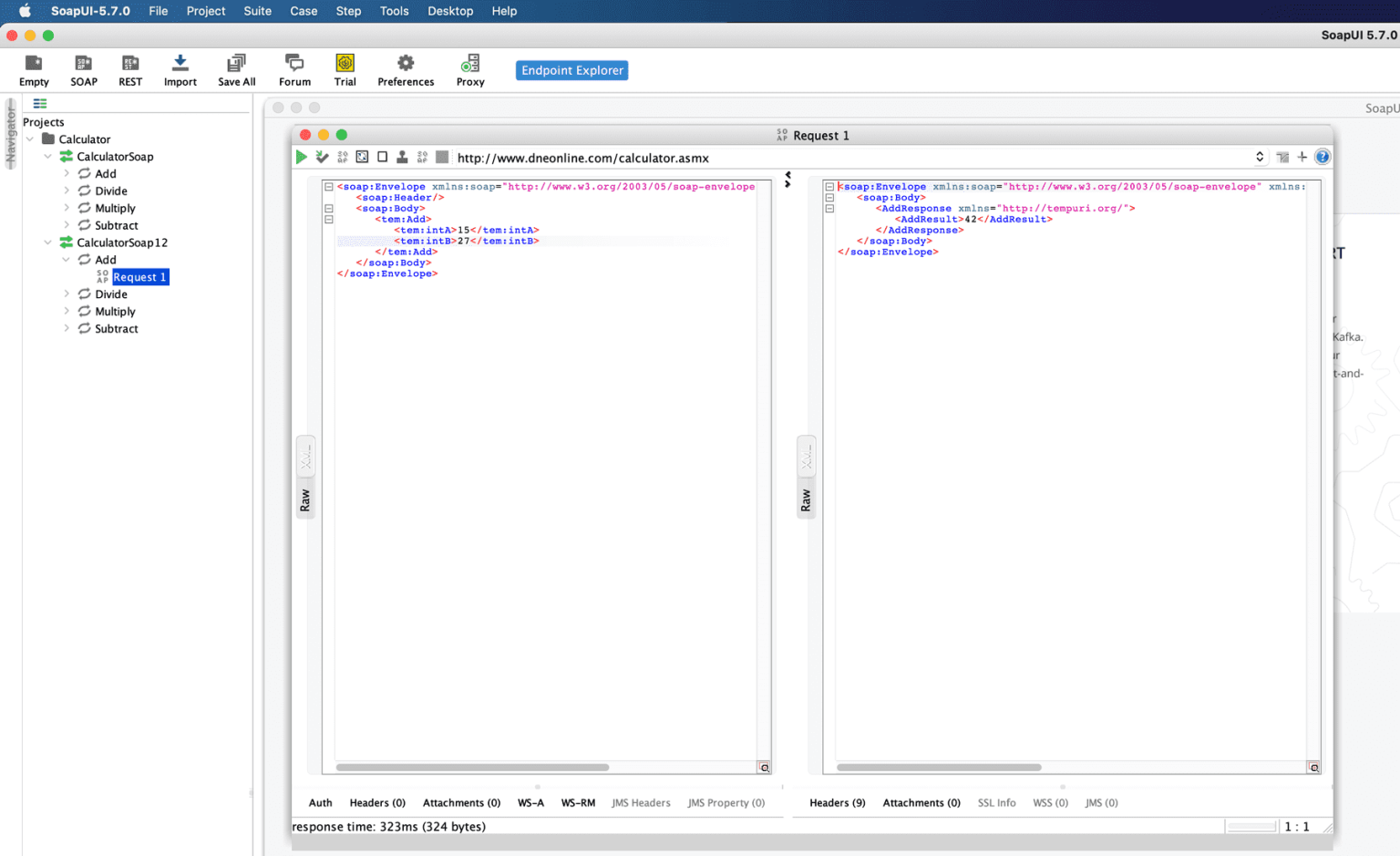
Task: Click the request editor horizontal scrollbar
Action: click(472, 768)
